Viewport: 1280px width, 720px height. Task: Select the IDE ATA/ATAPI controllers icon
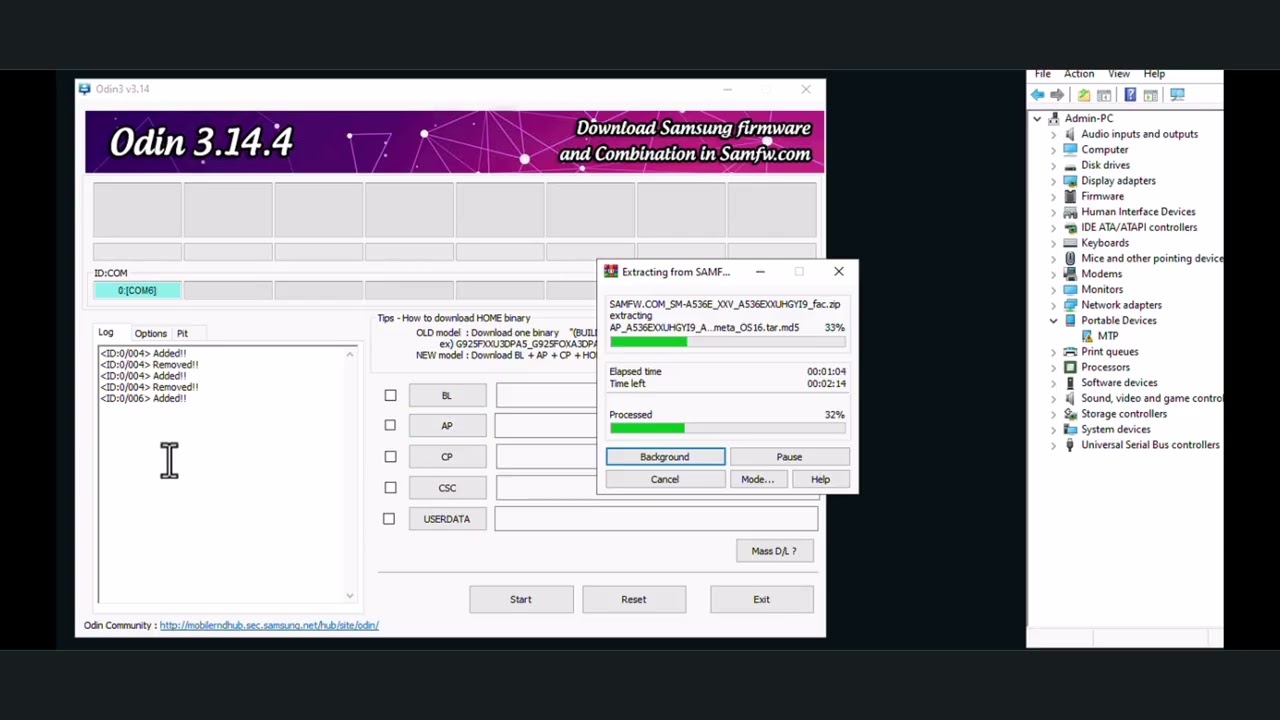click(x=1070, y=227)
